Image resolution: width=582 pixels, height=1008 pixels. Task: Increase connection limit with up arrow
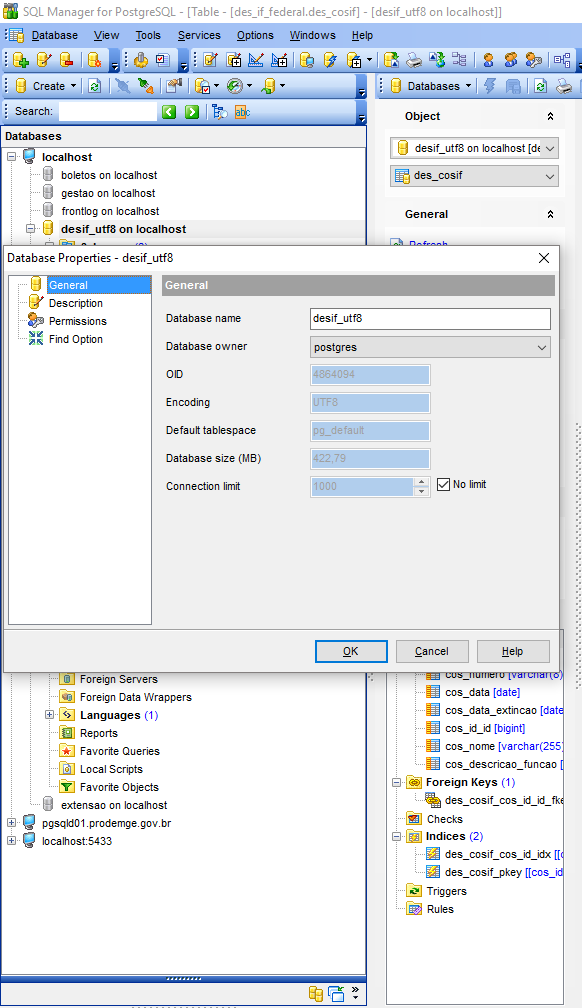point(421,482)
